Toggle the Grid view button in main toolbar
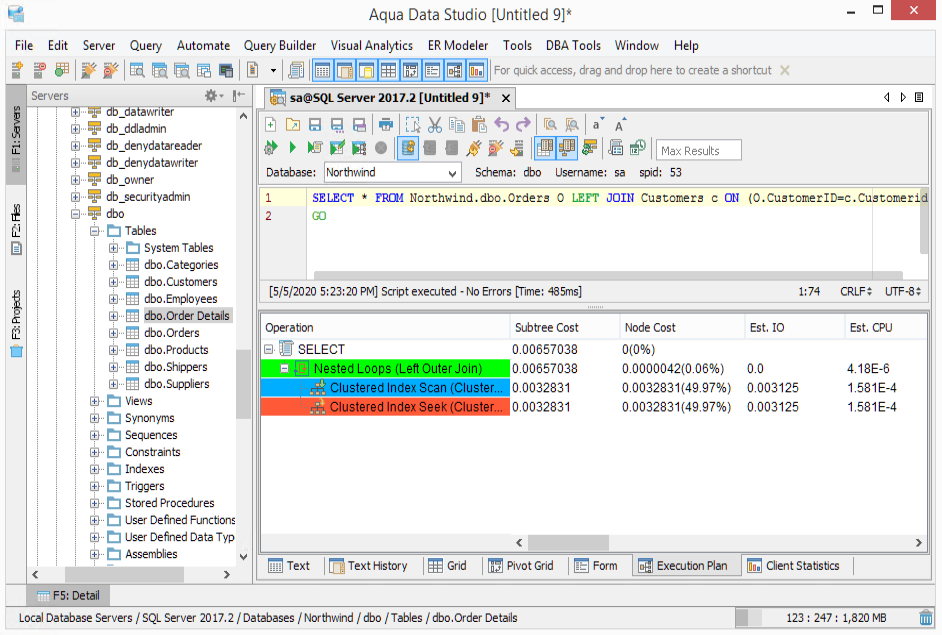This screenshot has width=942, height=635. [388, 70]
